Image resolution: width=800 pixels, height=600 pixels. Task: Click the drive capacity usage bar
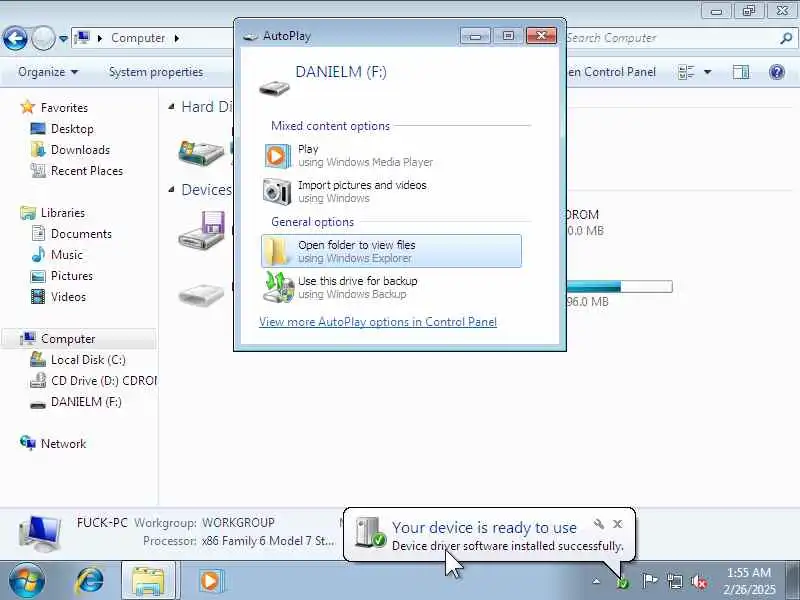click(619, 287)
